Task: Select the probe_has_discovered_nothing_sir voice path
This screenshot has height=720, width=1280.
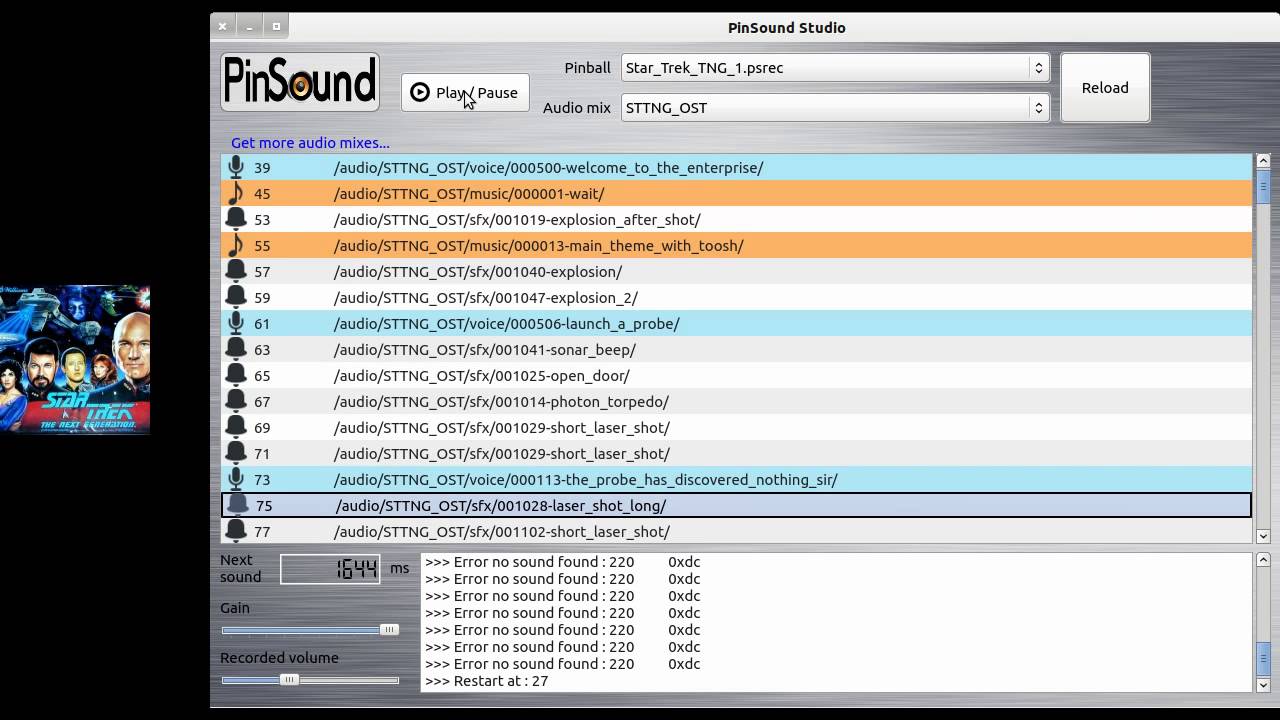Action: [586, 480]
